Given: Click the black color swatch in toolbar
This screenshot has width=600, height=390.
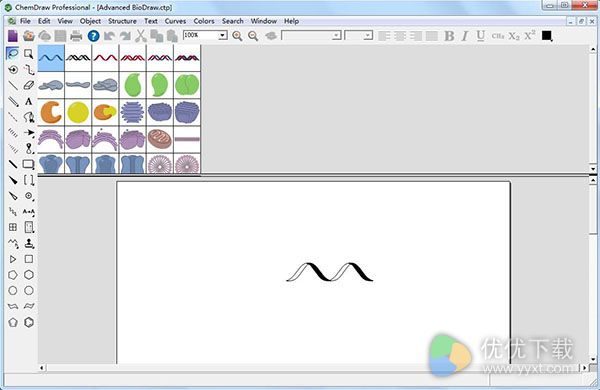Looking at the screenshot, I should [x=546, y=36].
